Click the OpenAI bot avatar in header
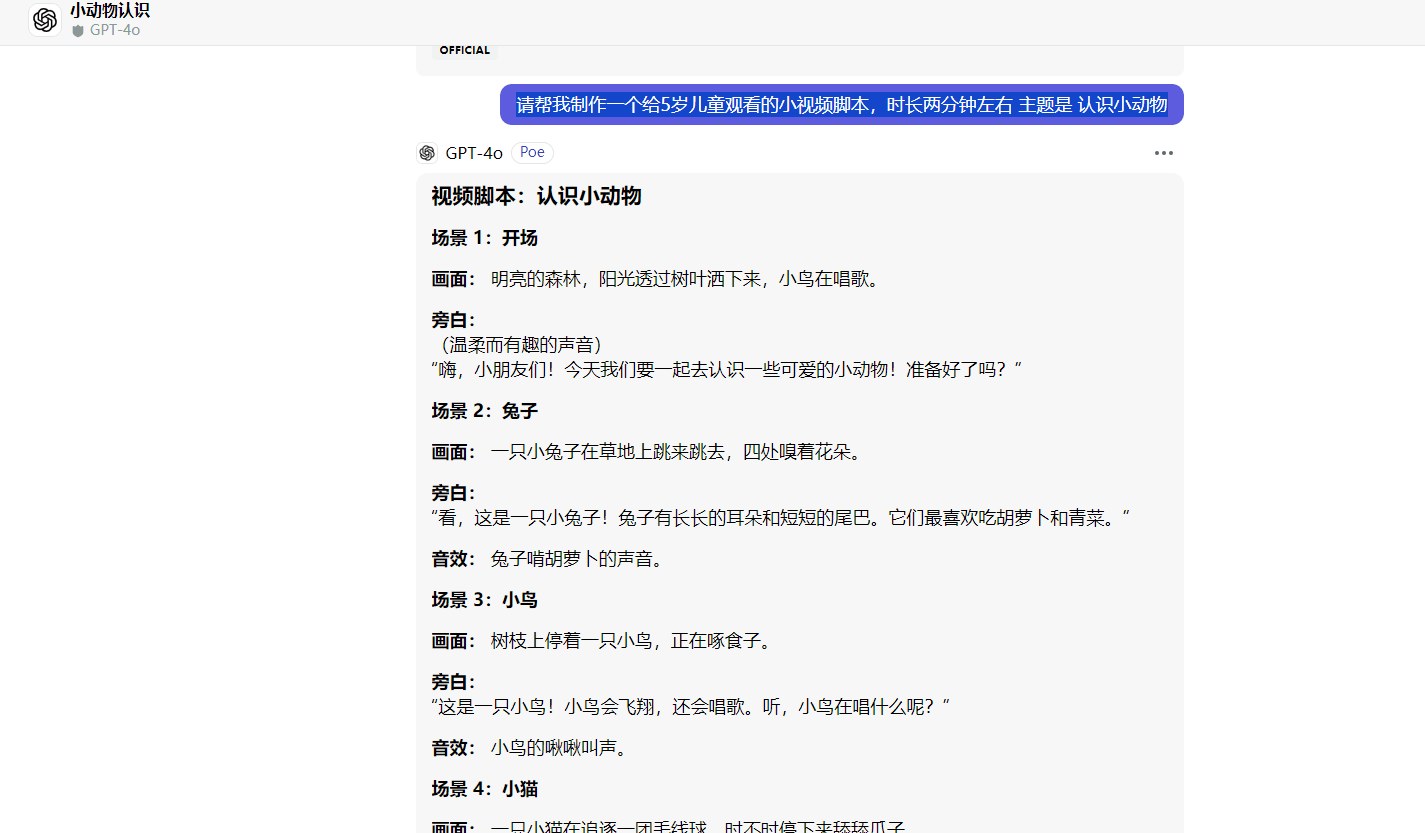 coord(45,20)
